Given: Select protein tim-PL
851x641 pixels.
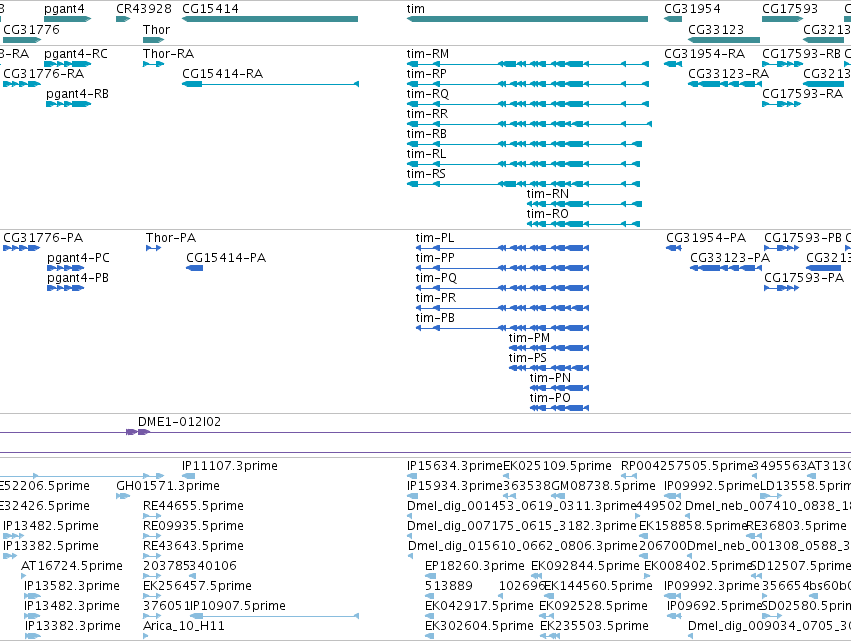Looking at the screenshot, I should pyautogui.click(x=503, y=248).
